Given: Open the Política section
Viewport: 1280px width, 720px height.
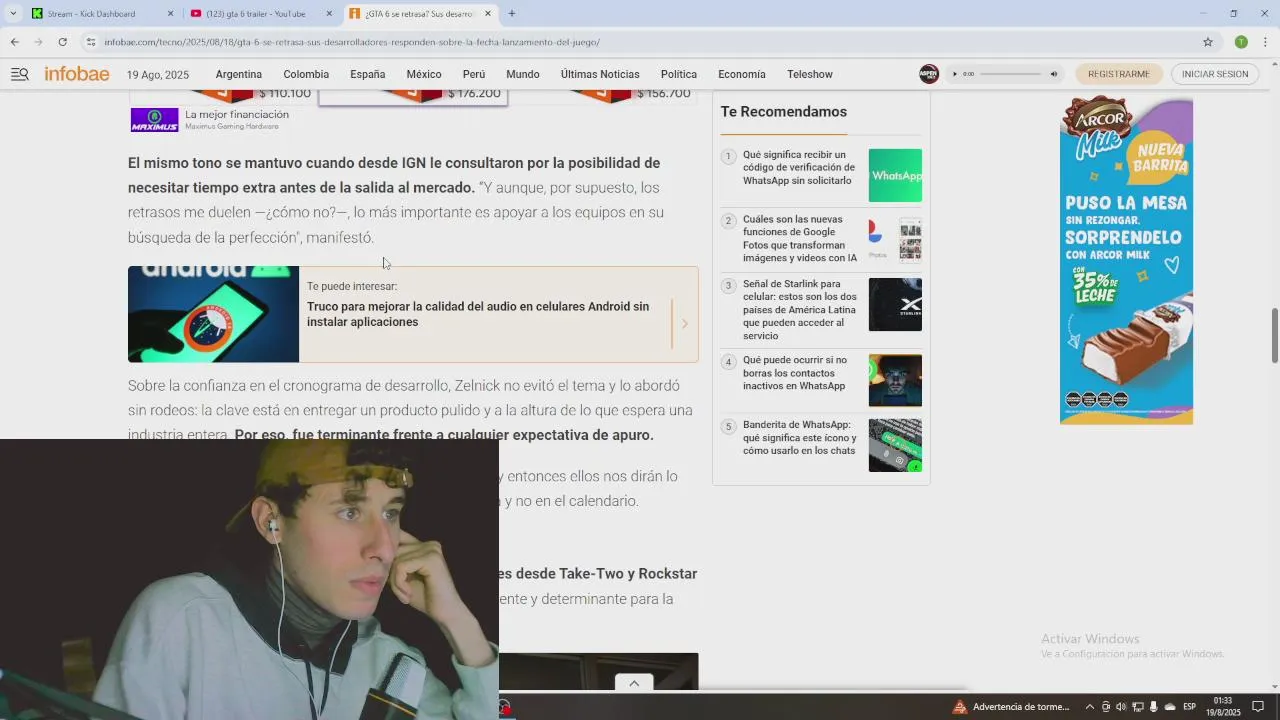Looking at the screenshot, I should 679,74.
